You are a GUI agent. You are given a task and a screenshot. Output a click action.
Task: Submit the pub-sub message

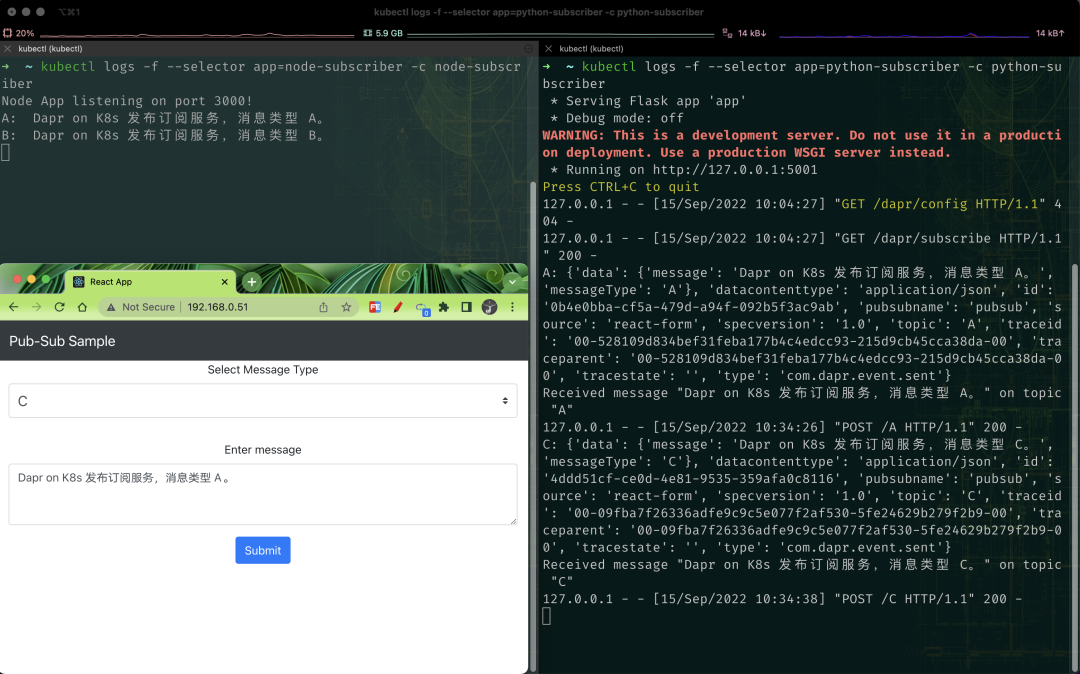[x=262, y=550]
